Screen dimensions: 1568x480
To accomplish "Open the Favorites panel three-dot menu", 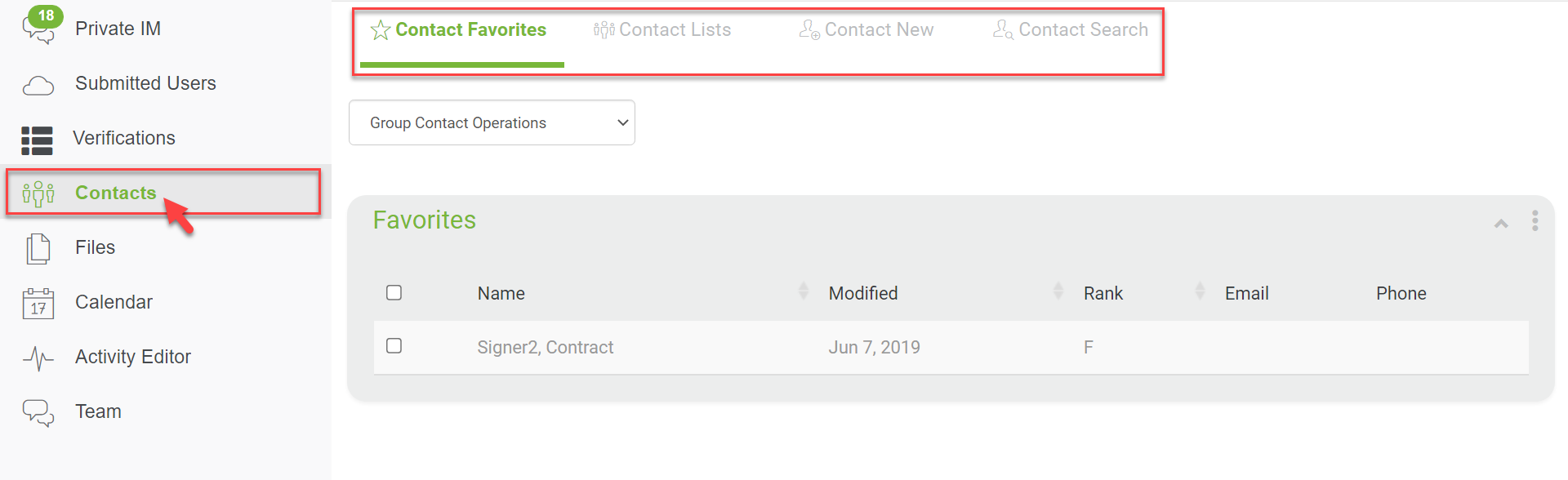I will coord(1535,221).
